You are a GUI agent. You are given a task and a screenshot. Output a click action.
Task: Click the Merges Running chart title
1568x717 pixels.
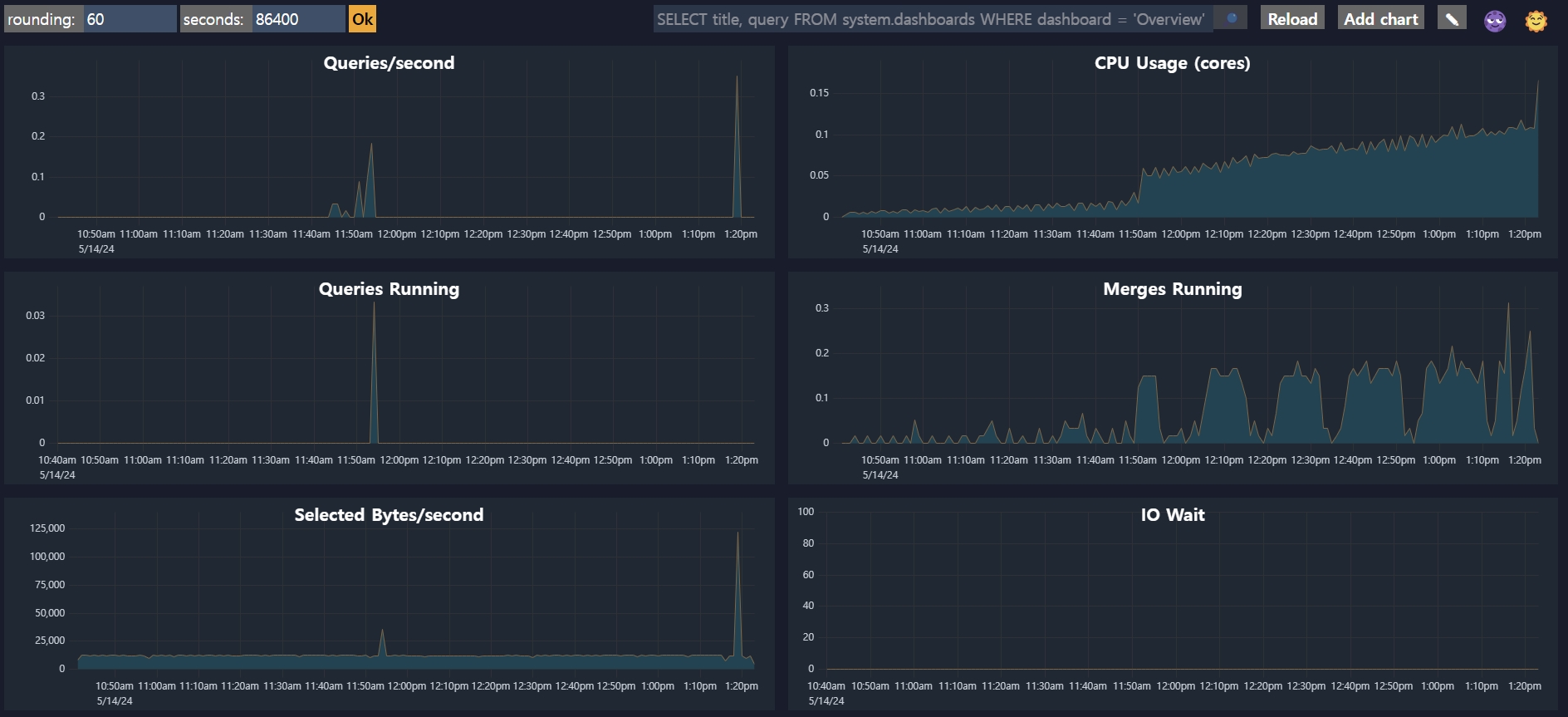click(1172, 289)
